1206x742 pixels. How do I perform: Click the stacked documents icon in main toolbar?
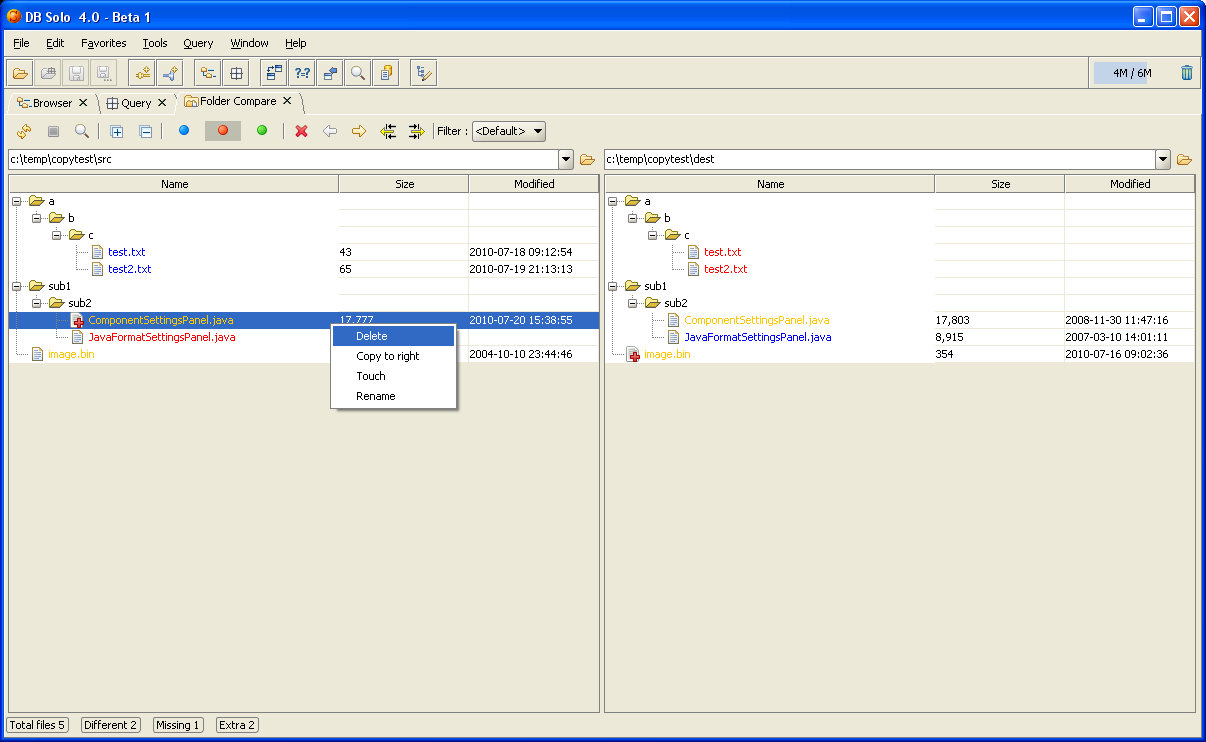point(386,72)
